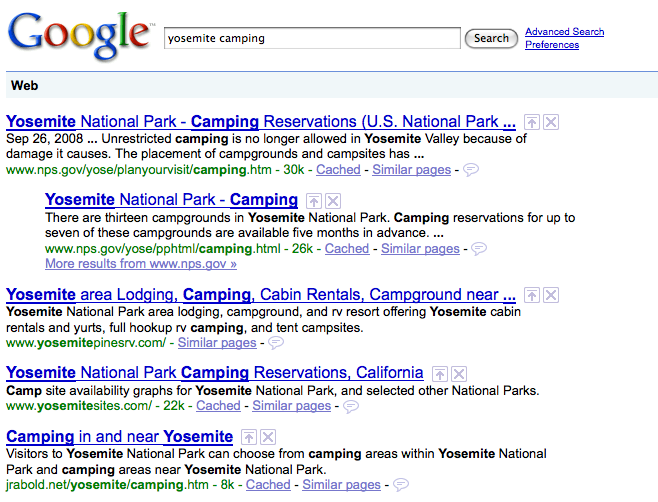Open Advanced Search
The width and height of the screenshot is (658, 502).
pyautogui.click(x=564, y=31)
